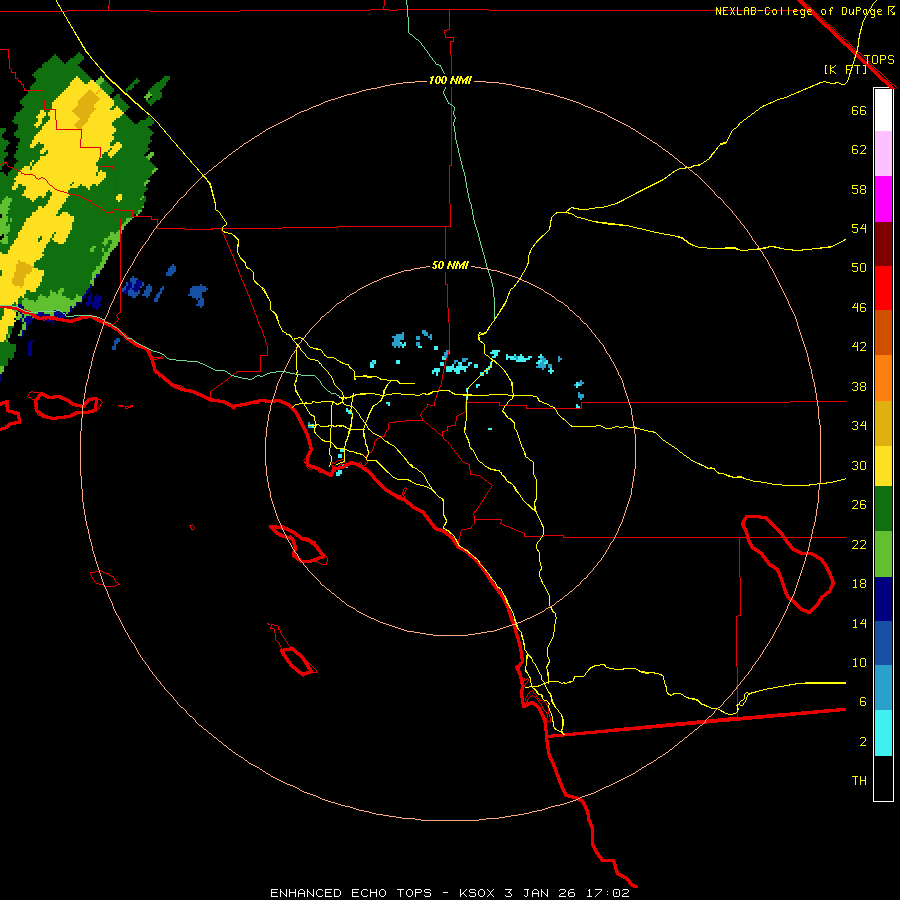Click the light pink 62 legend swatch
This screenshot has width=900, height=900.
883,154
